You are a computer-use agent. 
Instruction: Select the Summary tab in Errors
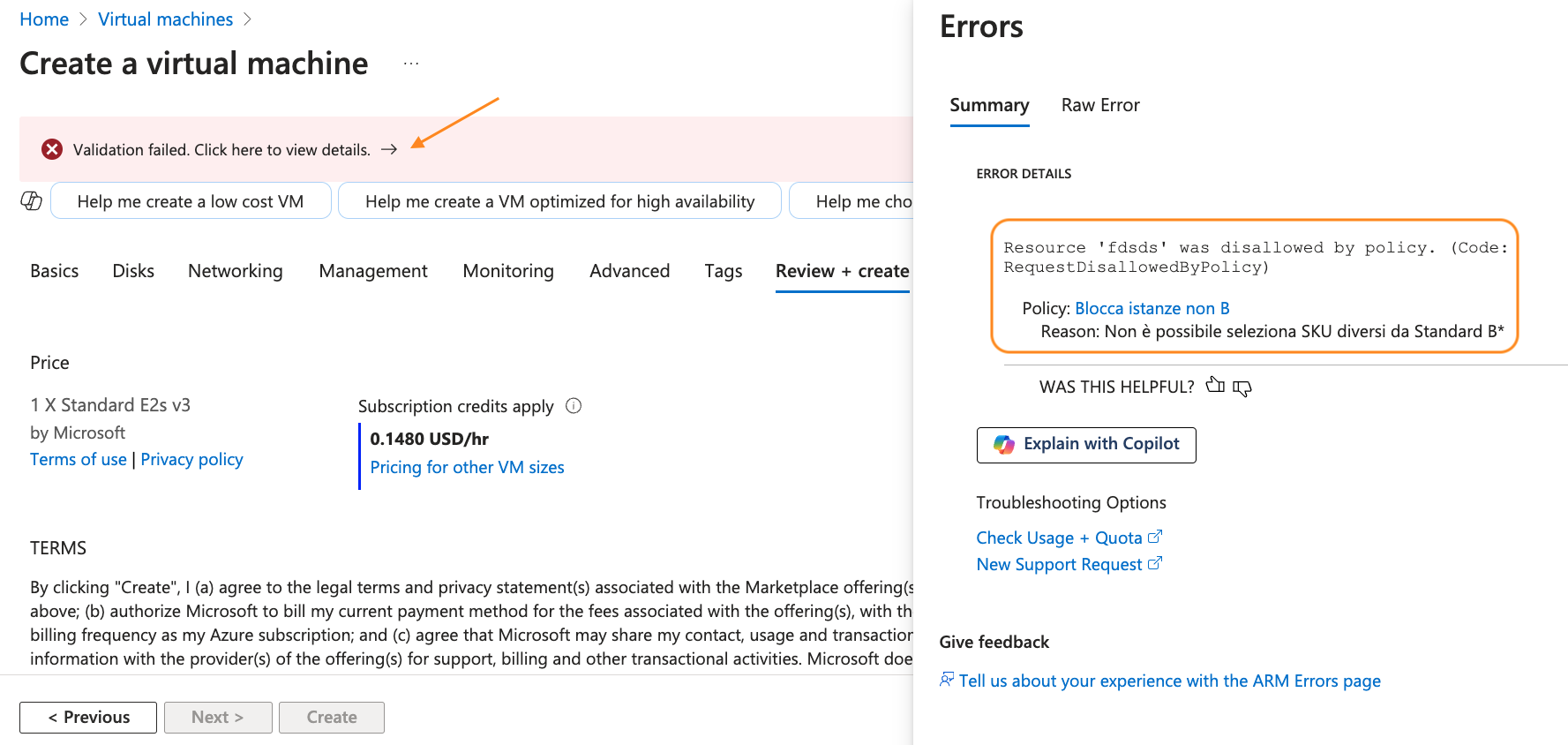coord(989,105)
